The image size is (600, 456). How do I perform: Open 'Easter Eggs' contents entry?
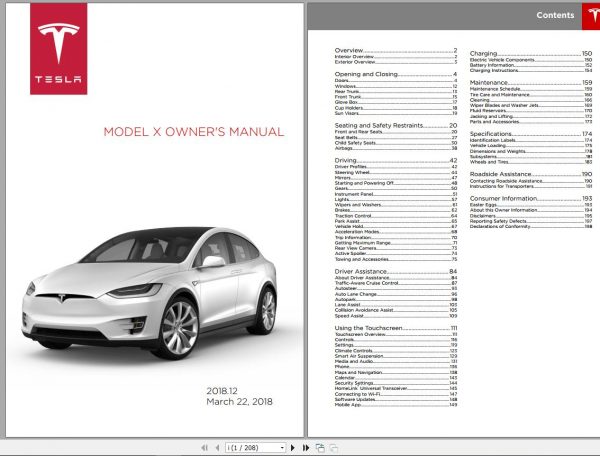pos(531,205)
